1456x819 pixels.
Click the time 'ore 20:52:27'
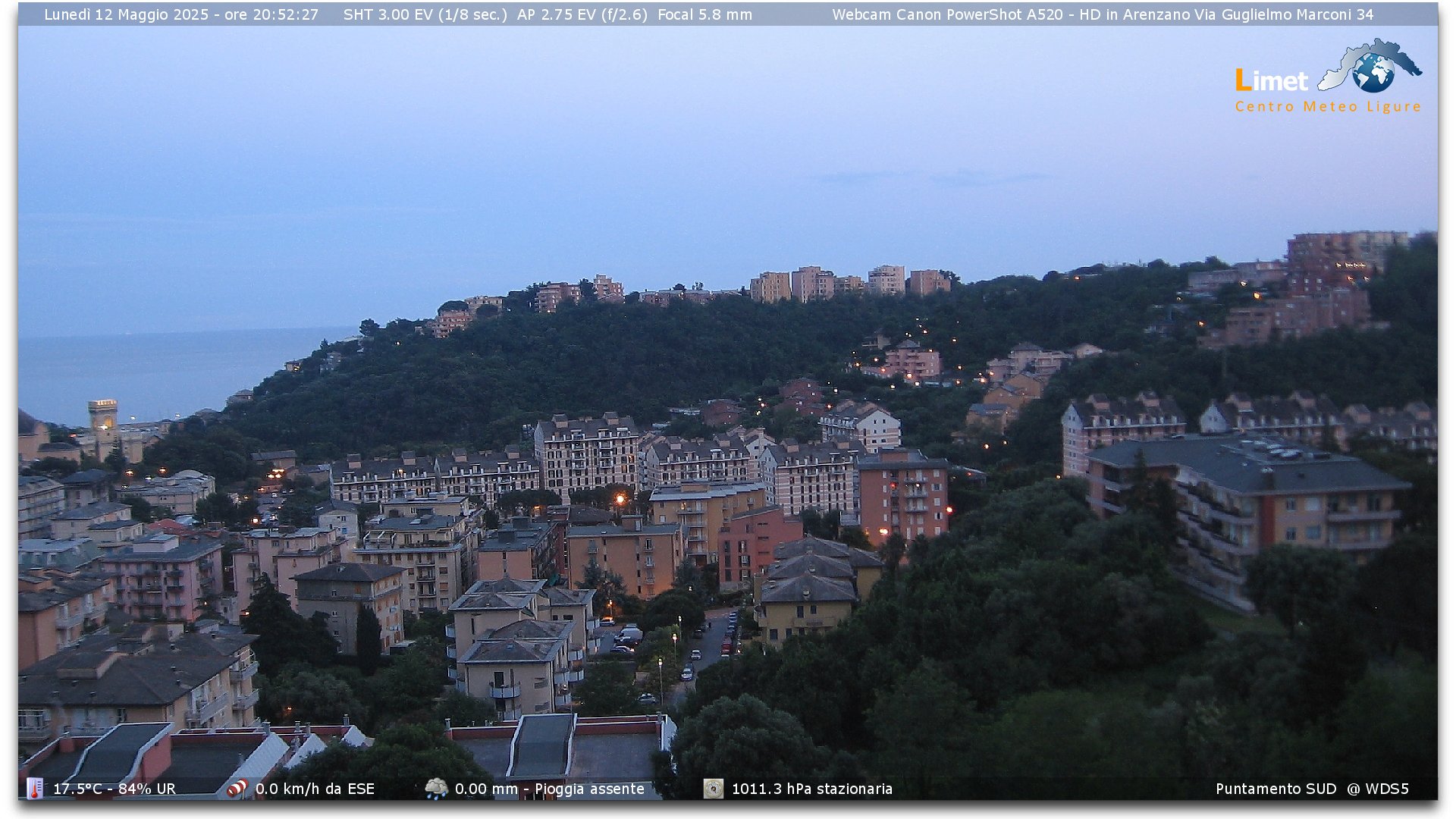[x=271, y=14]
